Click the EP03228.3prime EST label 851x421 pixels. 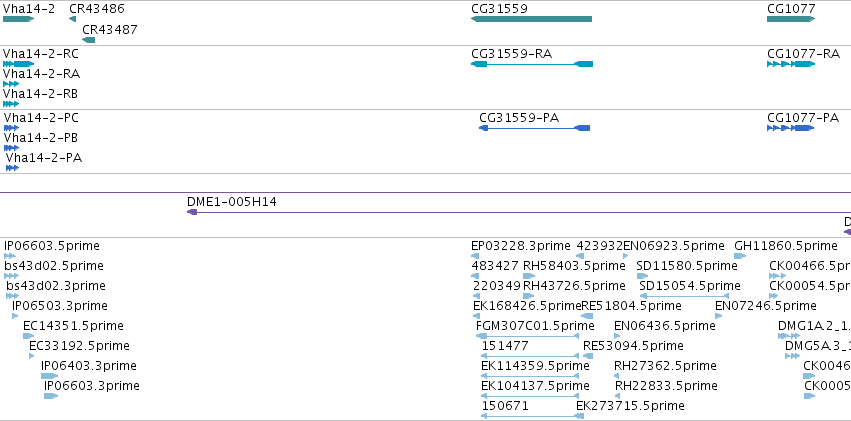(521, 246)
